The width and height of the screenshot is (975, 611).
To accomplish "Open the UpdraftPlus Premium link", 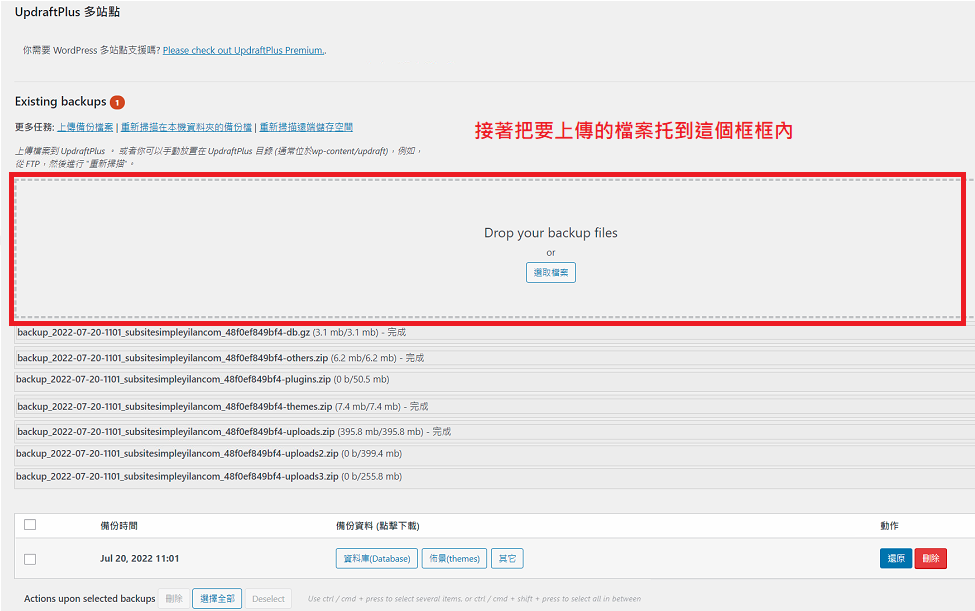I will pyautogui.click(x=244, y=50).
